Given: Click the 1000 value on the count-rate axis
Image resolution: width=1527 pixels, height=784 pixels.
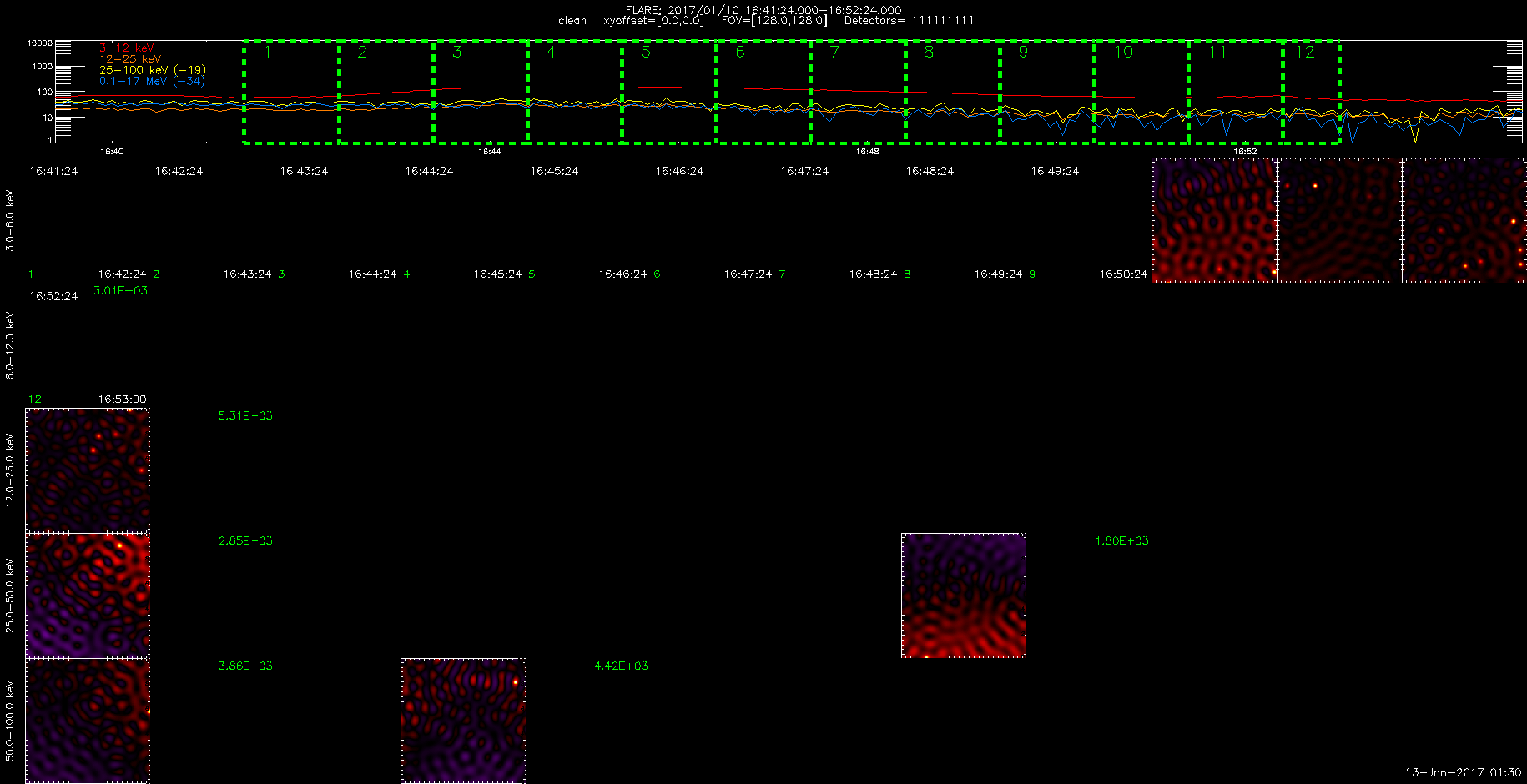Looking at the screenshot, I should pos(42,66).
